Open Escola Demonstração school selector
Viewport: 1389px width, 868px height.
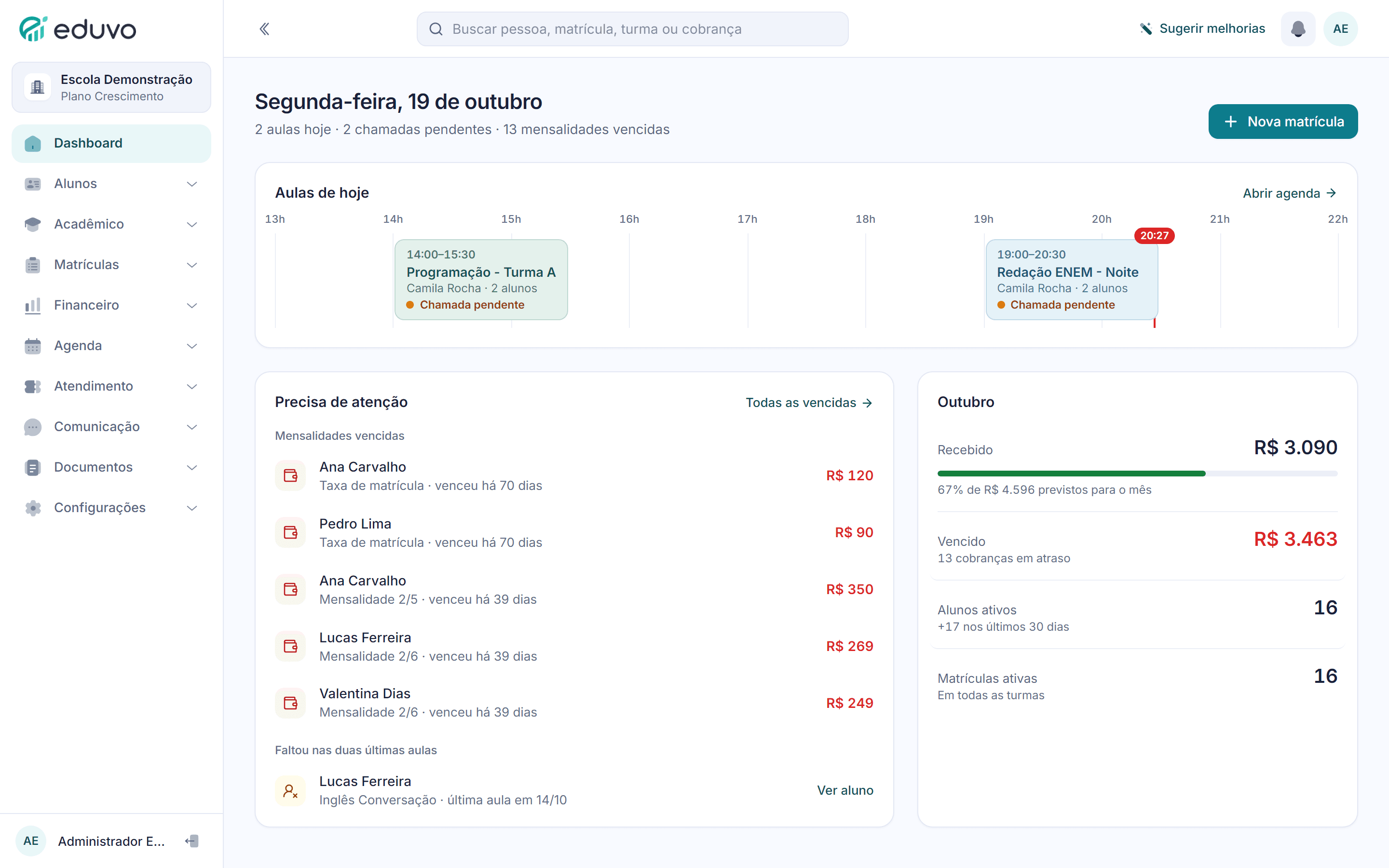[x=111, y=87]
